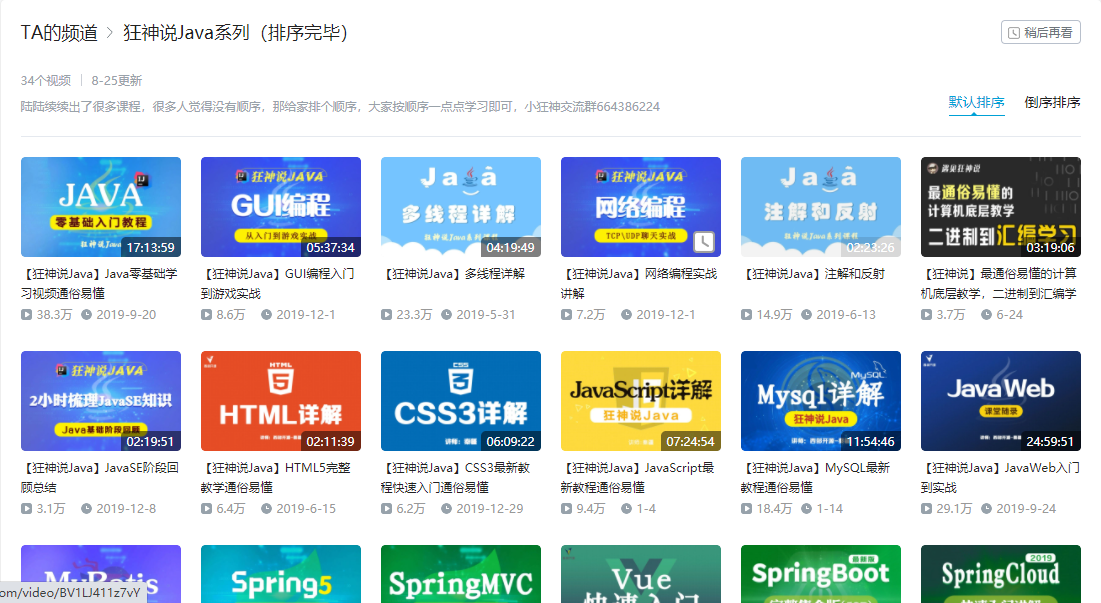Open the 2小时梳理JavaSE知识 thumbnail
The image size is (1101, 603).
pyautogui.click(x=101, y=401)
